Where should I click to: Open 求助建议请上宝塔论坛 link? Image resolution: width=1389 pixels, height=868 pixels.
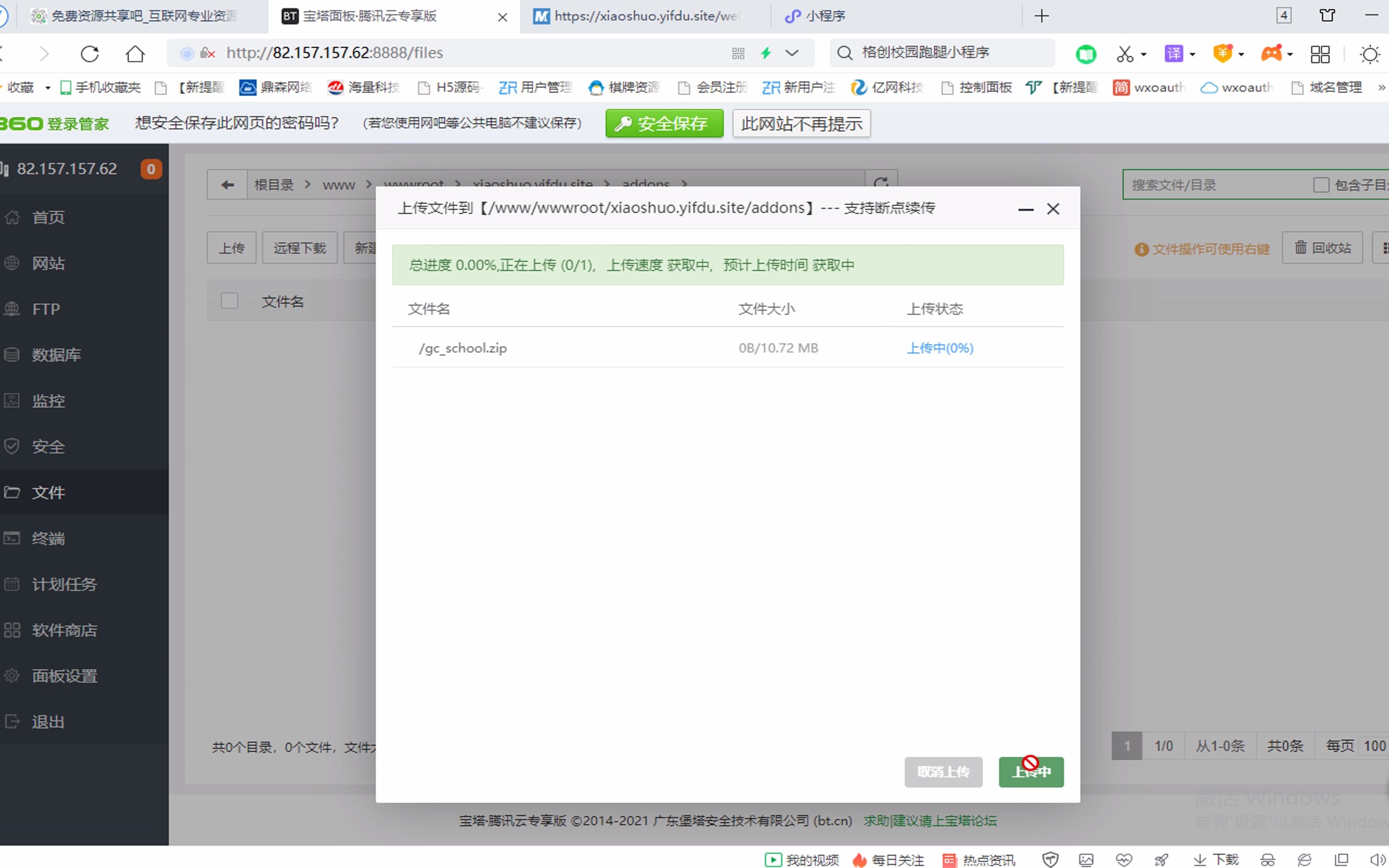[x=930, y=821]
